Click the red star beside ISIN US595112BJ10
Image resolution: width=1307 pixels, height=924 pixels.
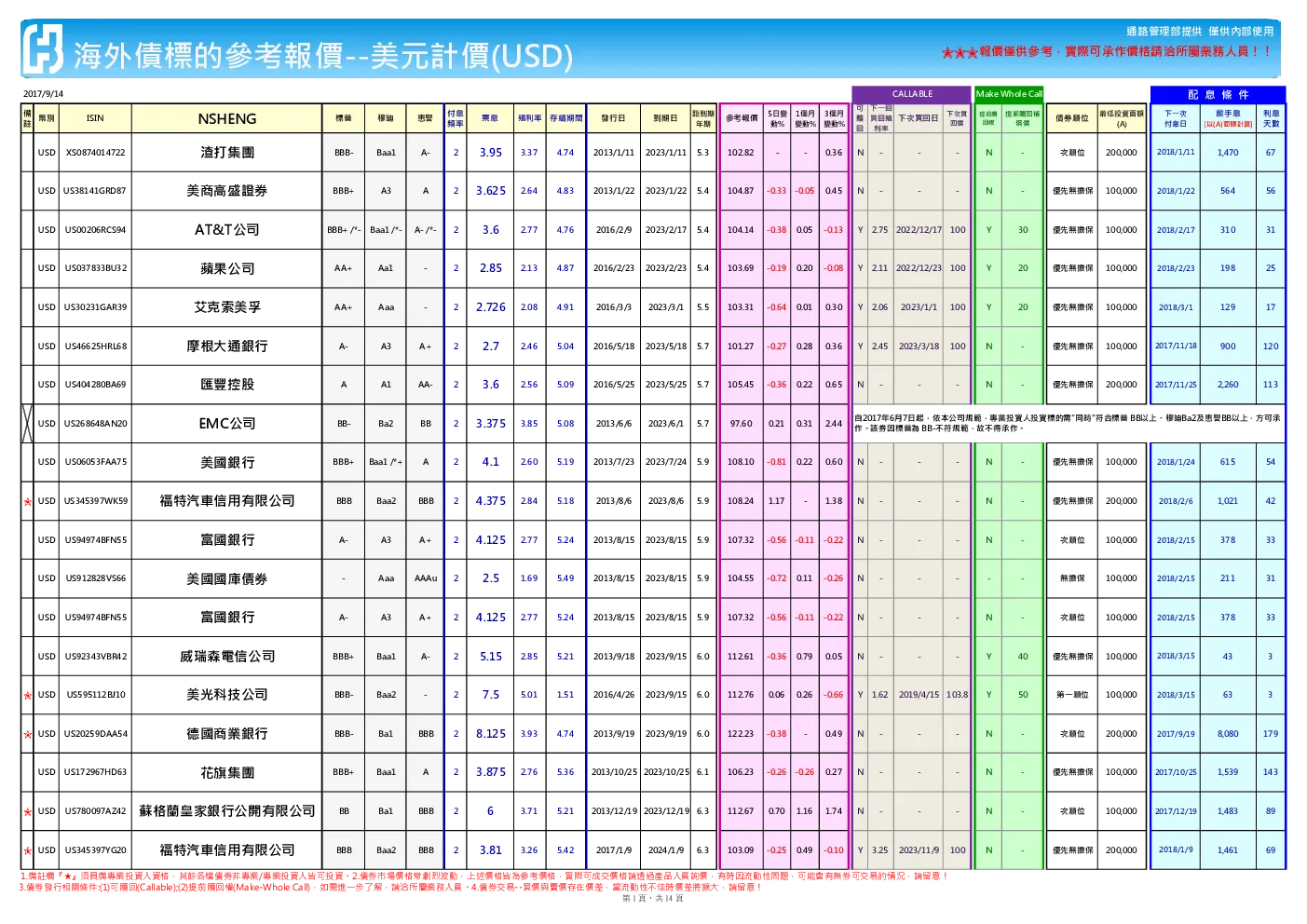tap(27, 696)
